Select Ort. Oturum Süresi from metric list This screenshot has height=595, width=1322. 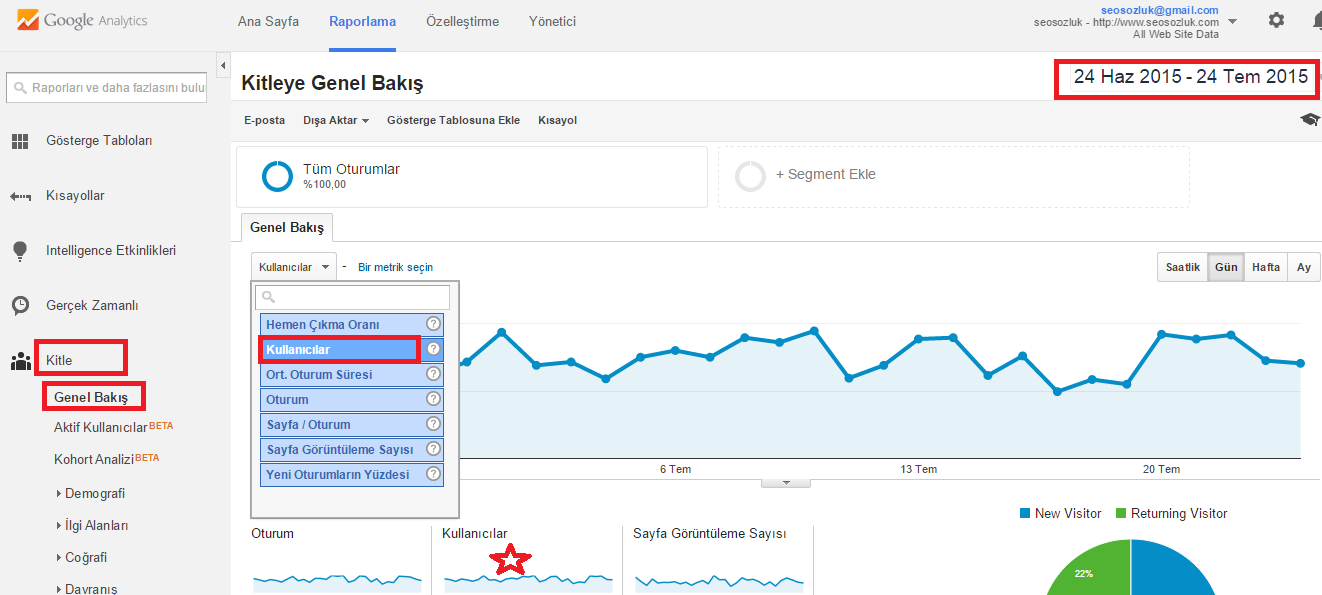point(342,374)
